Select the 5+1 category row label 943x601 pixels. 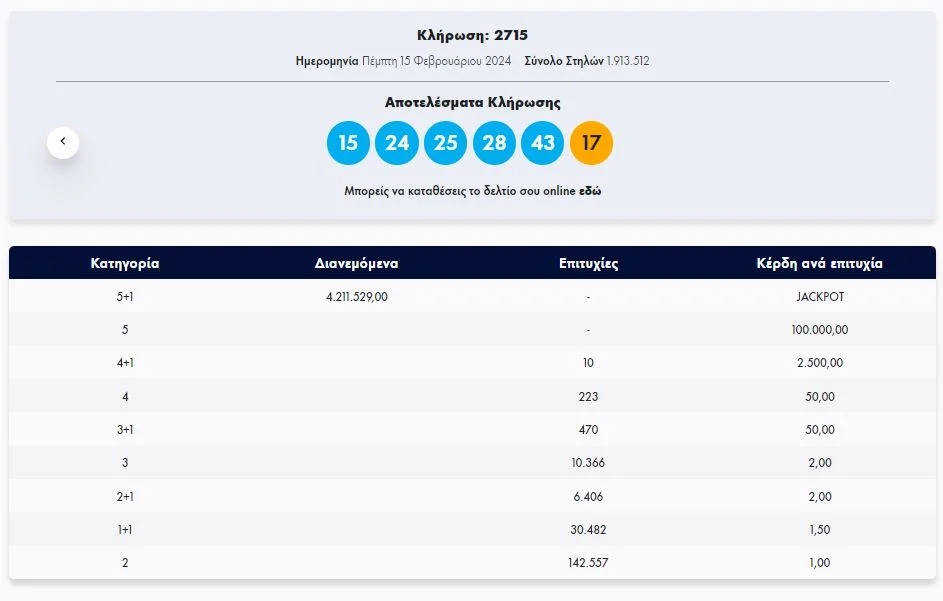point(125,297)
